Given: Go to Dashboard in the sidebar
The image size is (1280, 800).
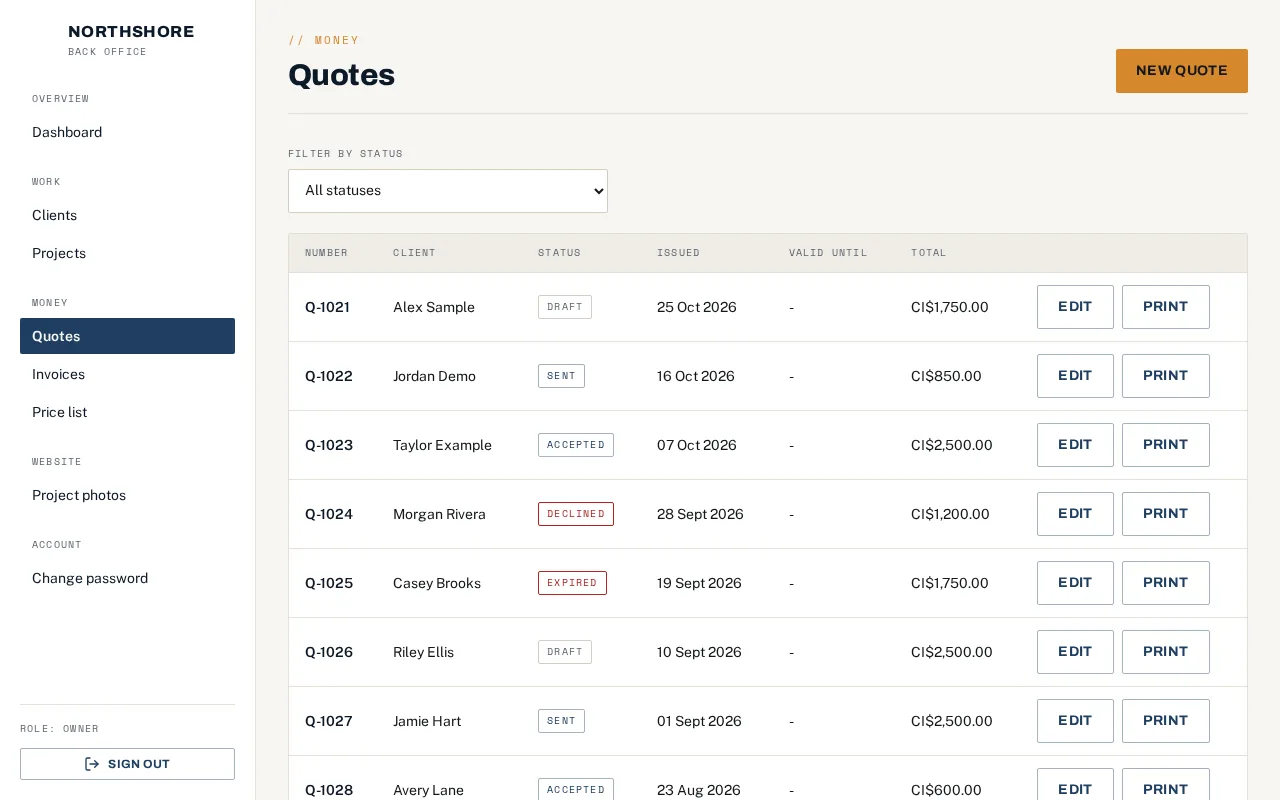Looking at the screenshot, I should 127,132.
